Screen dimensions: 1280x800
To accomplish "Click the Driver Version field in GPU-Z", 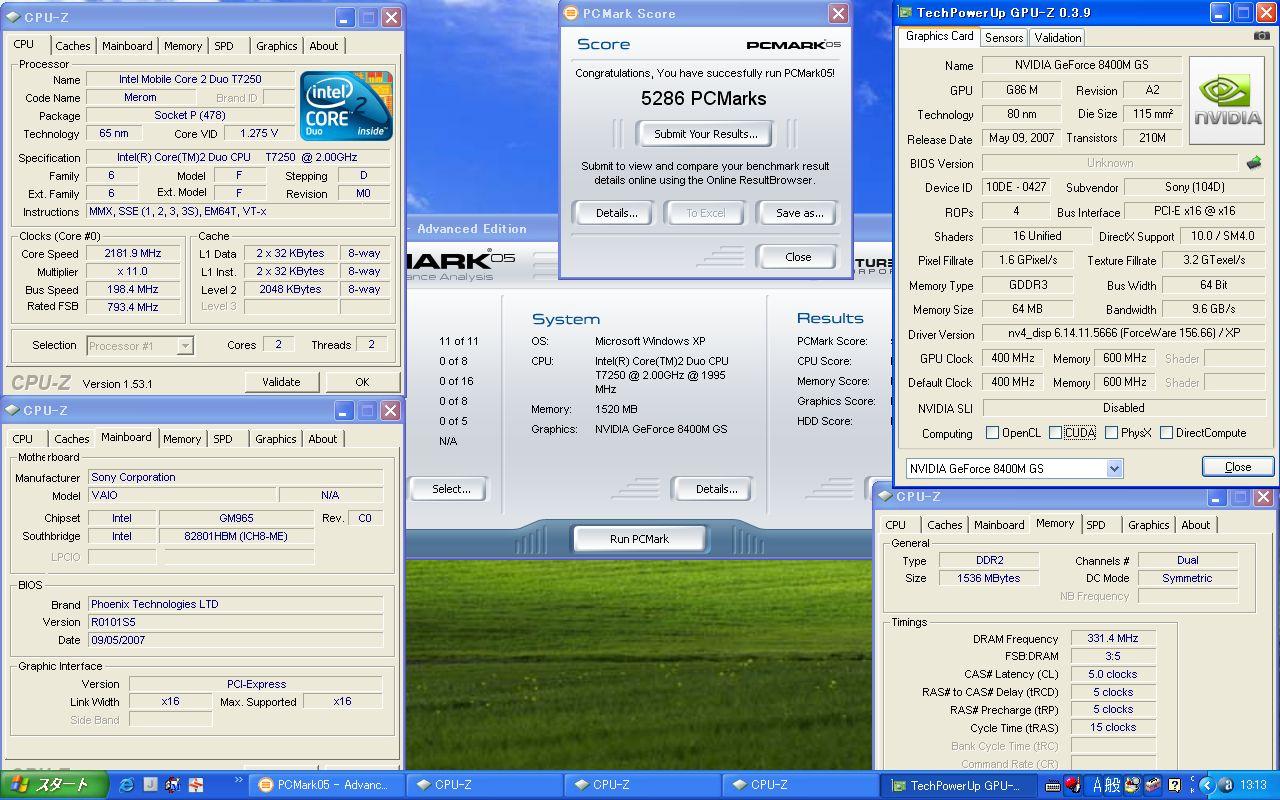I will pos(1124,334).
